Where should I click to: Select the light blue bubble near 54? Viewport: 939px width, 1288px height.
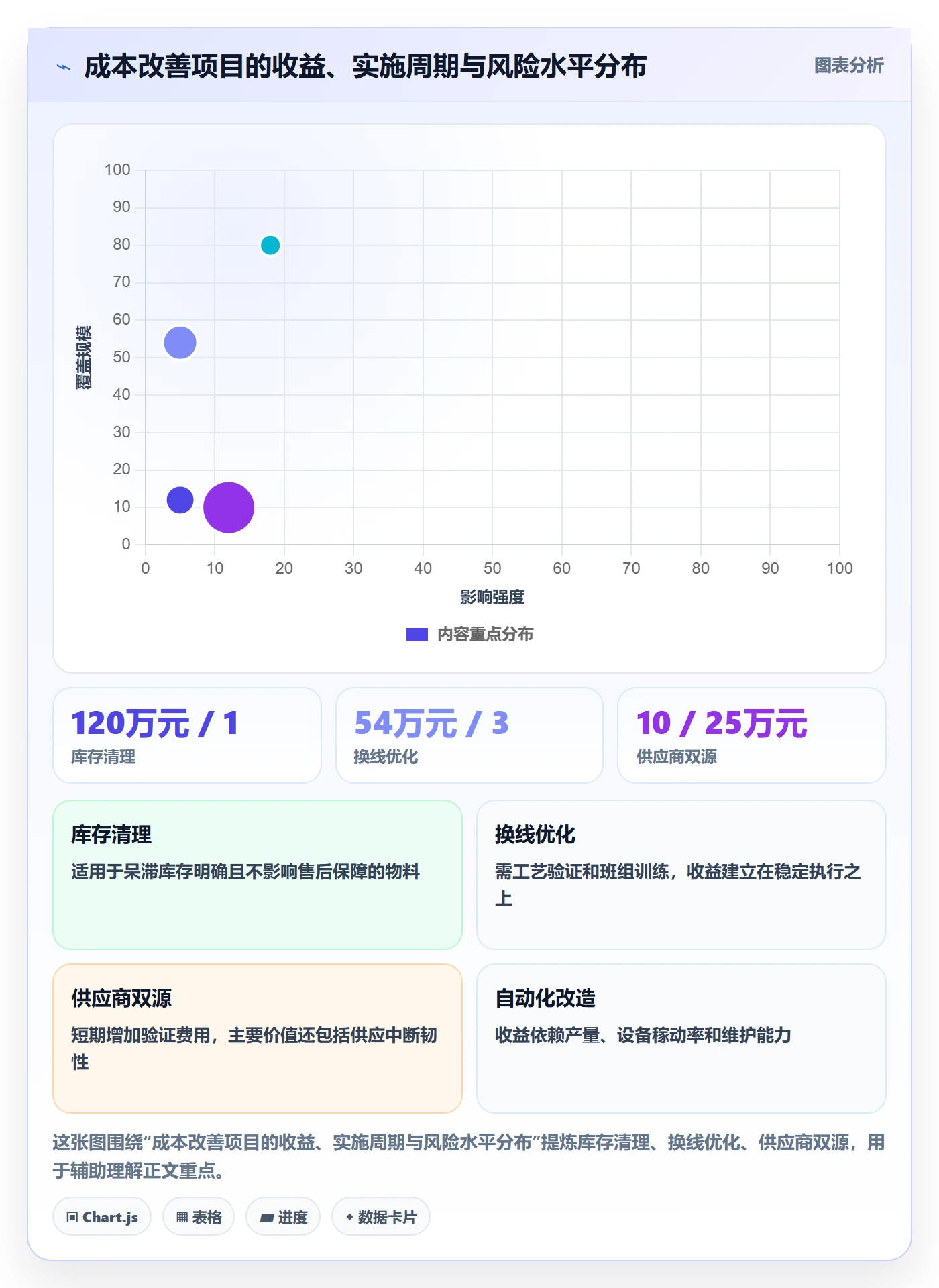pyautogui.click(x=180, y=343)
